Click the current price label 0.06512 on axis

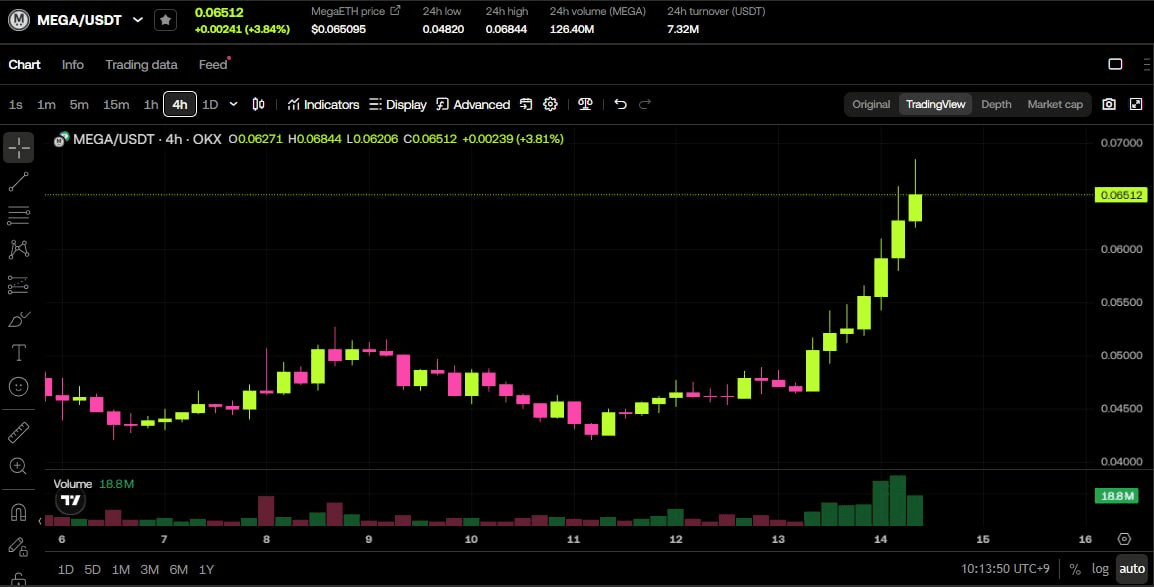1121,195
